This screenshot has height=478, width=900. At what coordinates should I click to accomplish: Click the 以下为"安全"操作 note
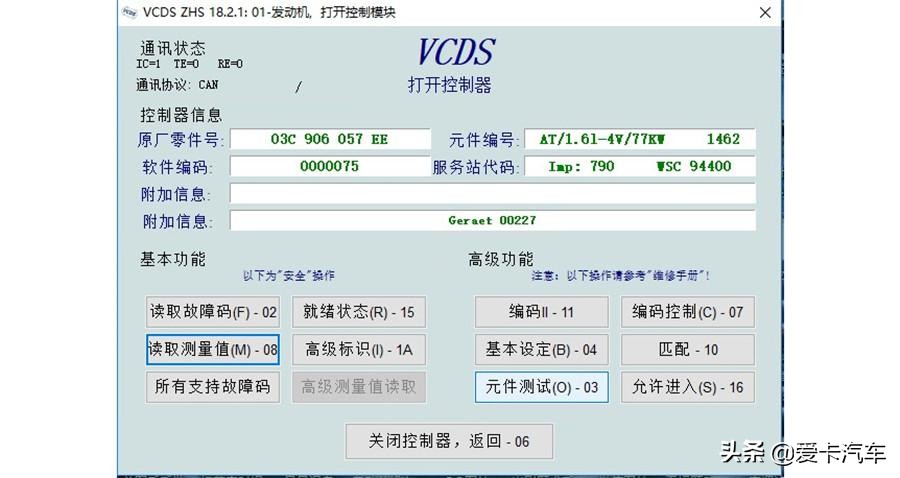(x=289, y=276)
